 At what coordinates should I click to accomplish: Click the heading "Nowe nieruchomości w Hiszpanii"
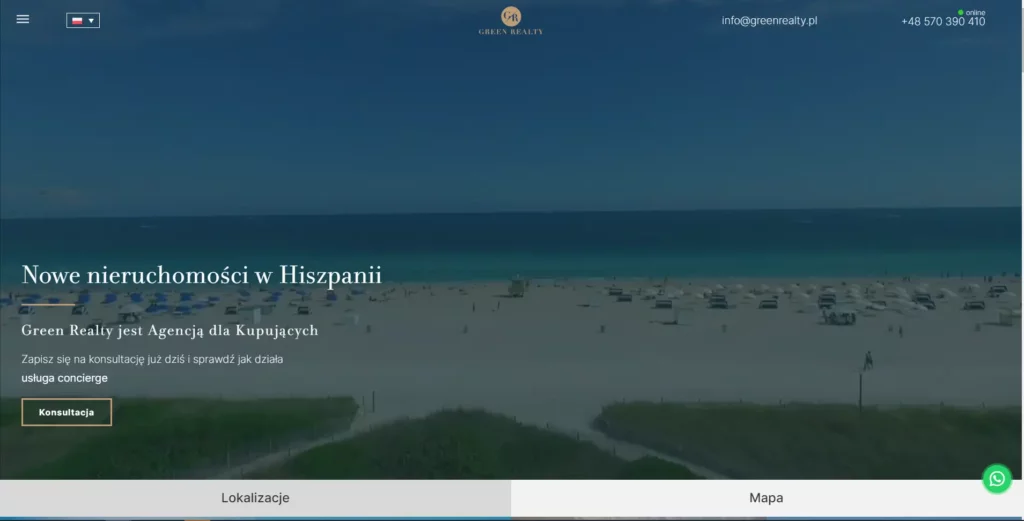tap(201, 275)
